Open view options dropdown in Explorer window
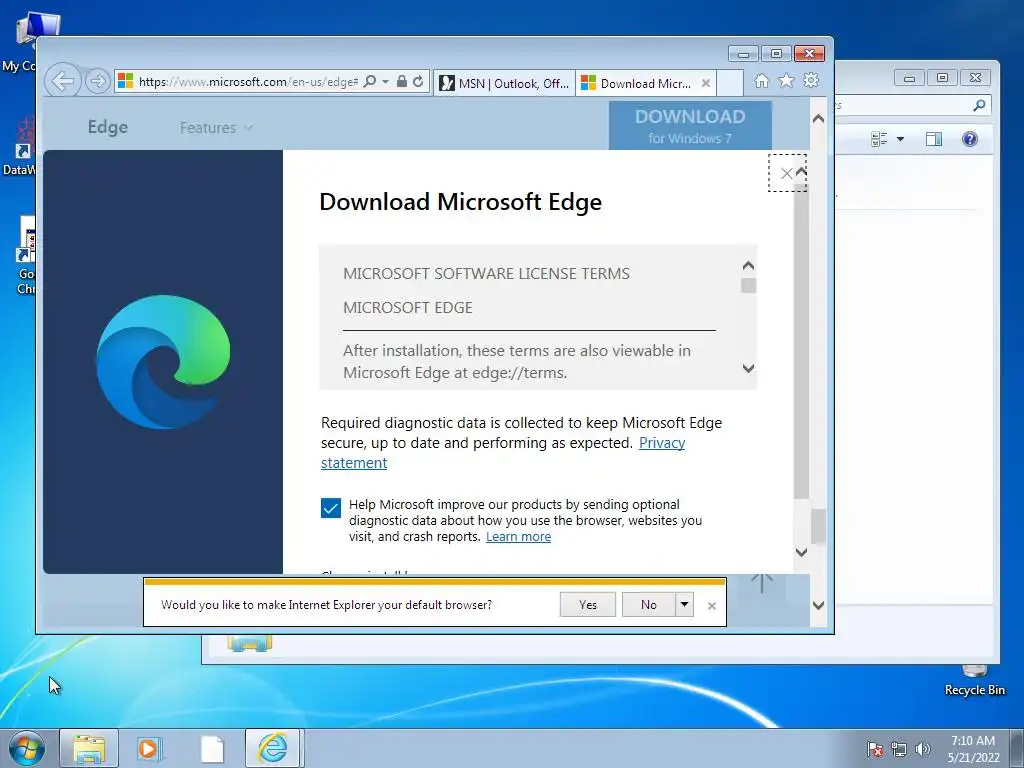Viewport: 1024px width, 768px height. 901,138
